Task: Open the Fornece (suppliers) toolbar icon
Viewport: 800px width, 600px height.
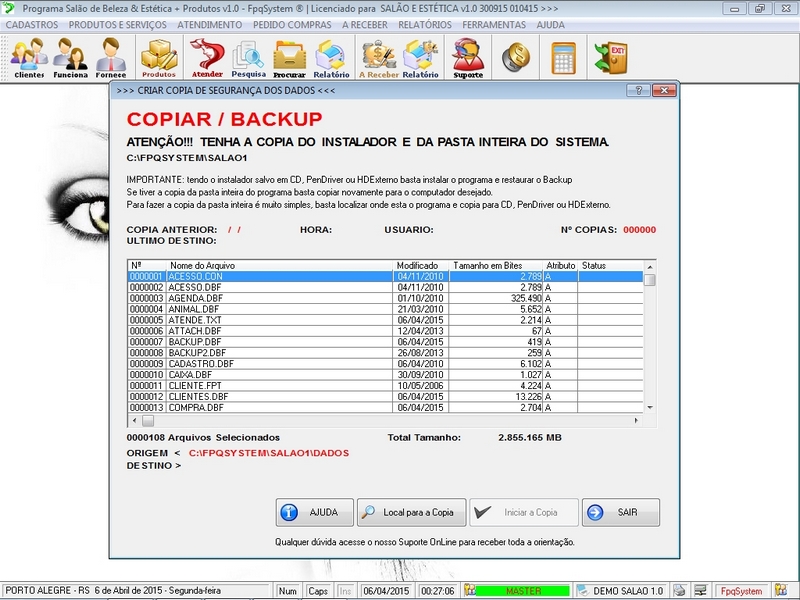Action: [x=111, y=57]
